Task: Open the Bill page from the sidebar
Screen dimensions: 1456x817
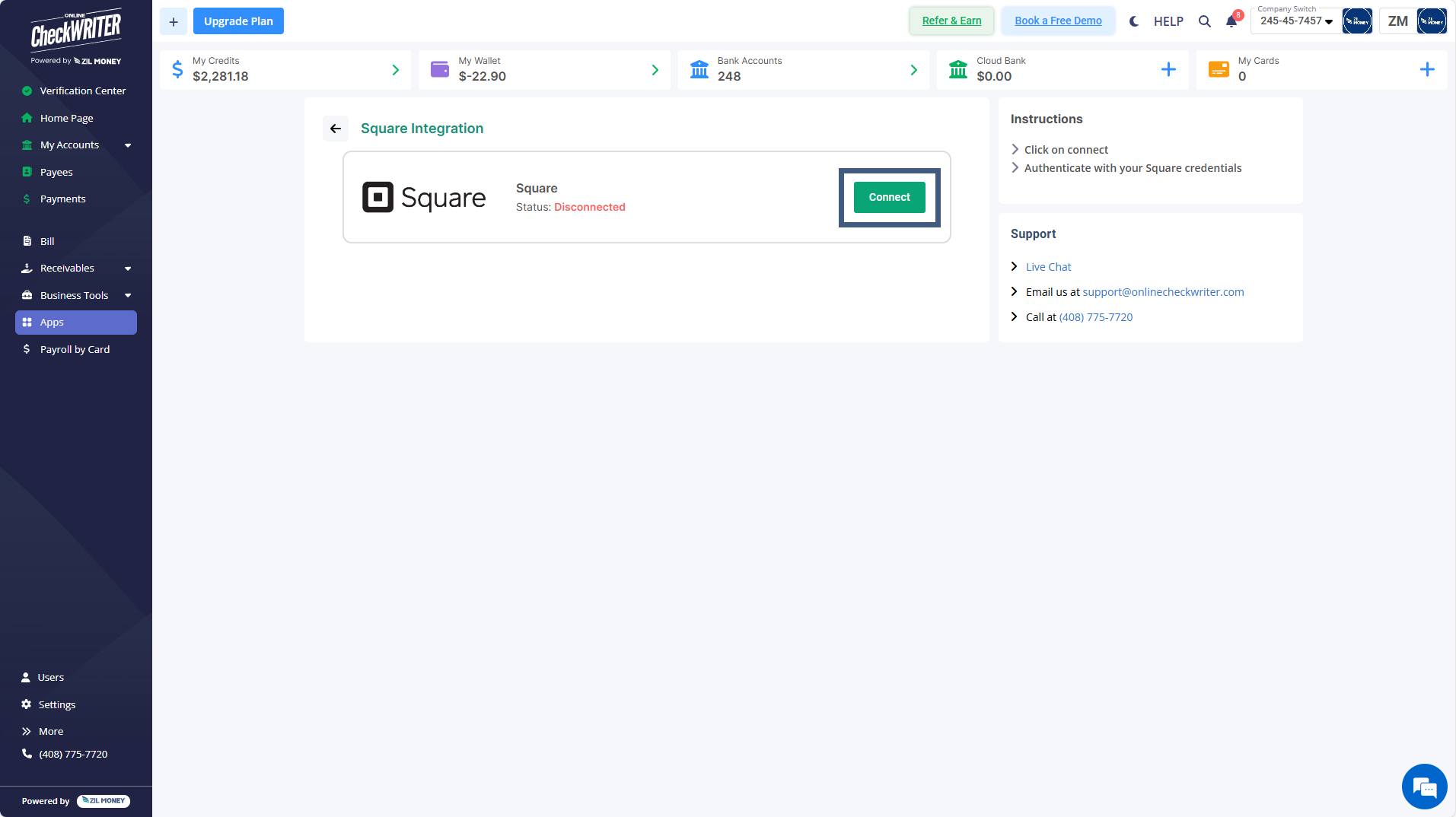Action: pyautogui.click(x=47, y=241)
